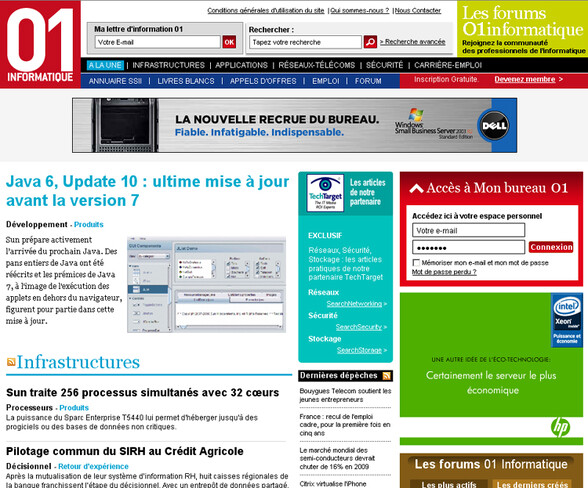The image size is (588, 488).
Task: Open RÉSEAUX-TÉLÉCOMS menu
Action: pyautogui.click(x=316, y=65)
